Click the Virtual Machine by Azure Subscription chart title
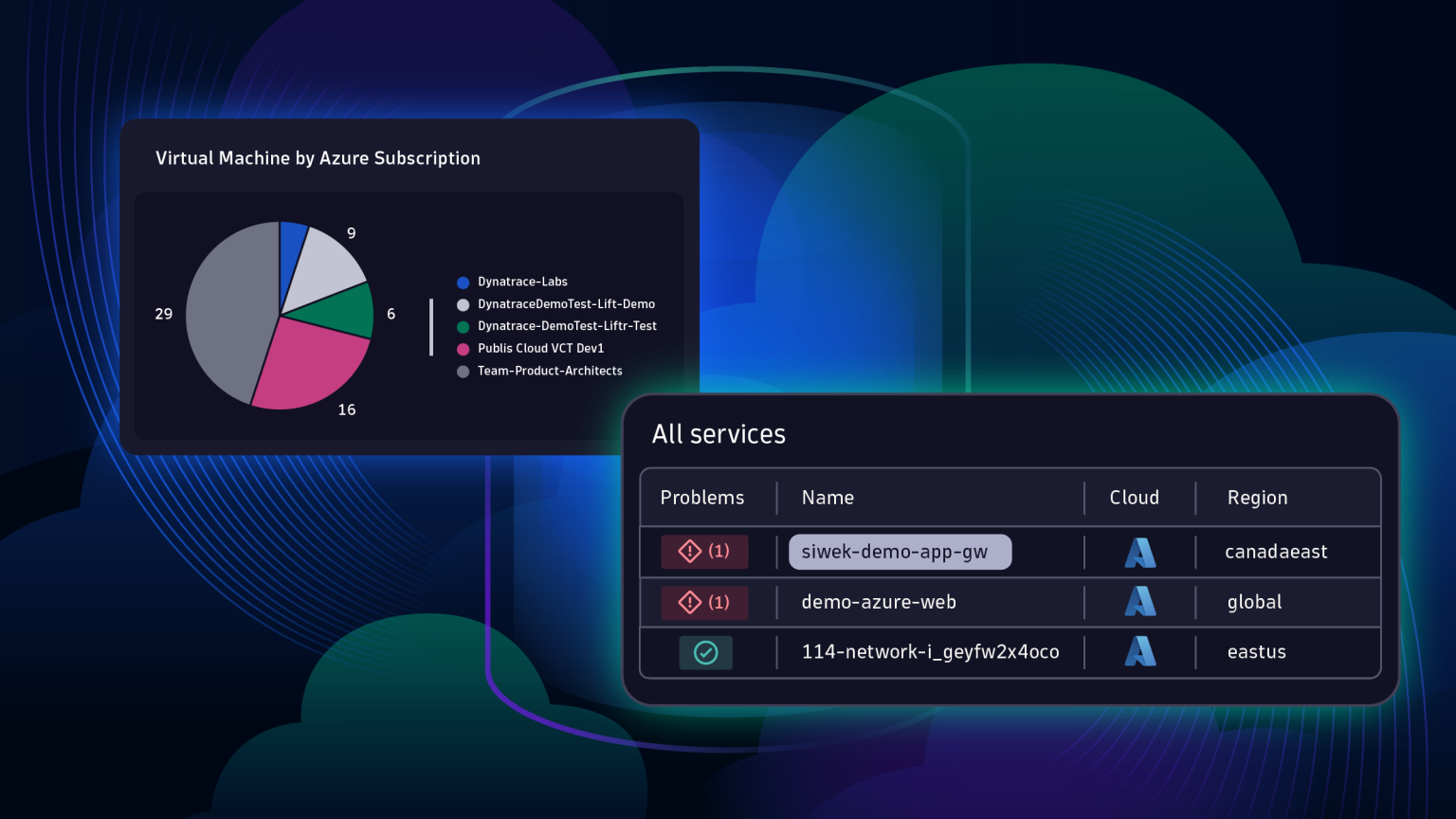The image size is (1456, 819). [x=318, y=158]
